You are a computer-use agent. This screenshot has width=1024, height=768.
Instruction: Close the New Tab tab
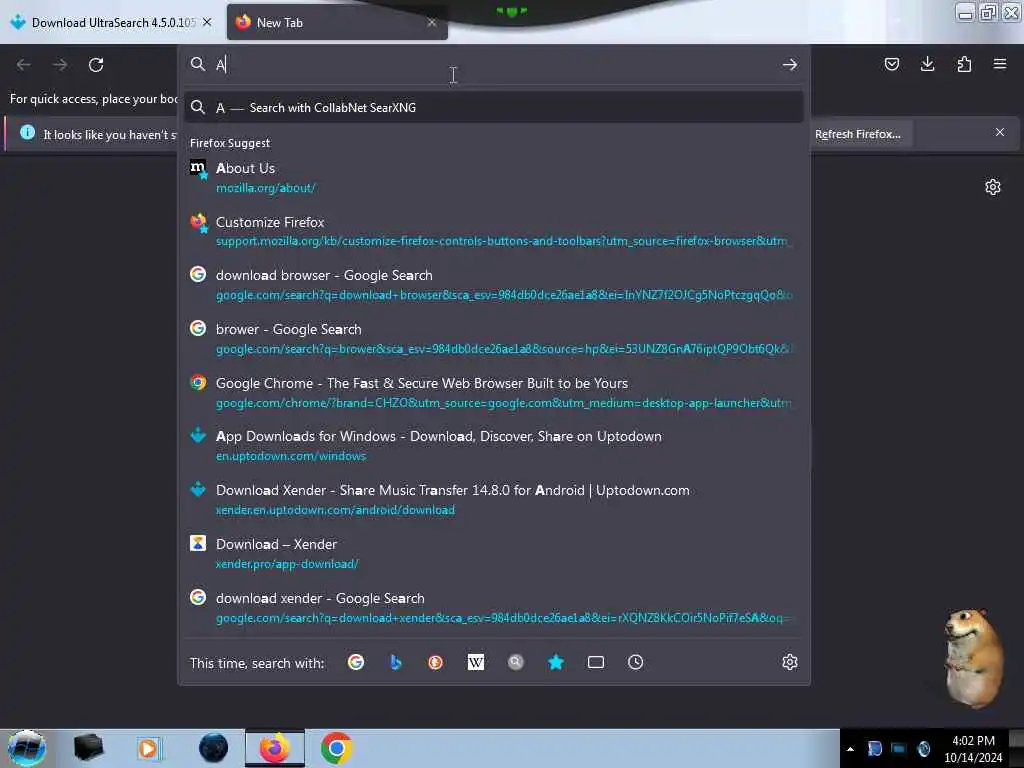432,22
